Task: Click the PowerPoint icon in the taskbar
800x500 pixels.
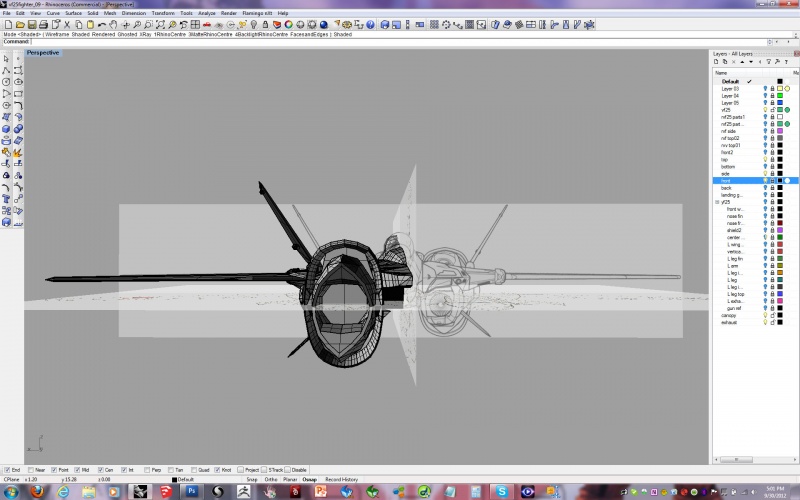Action: pyautogui.click(x=321, y=491)
